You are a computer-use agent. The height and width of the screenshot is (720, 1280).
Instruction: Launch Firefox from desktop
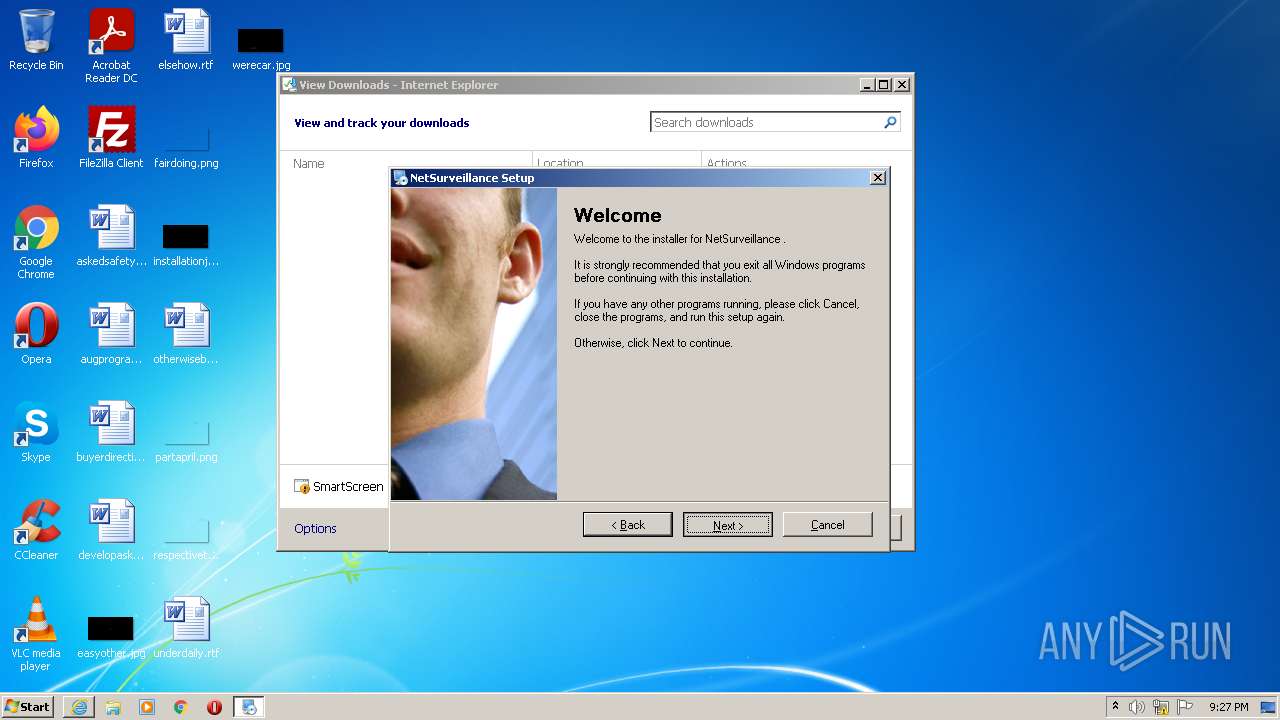pos(36,138)
